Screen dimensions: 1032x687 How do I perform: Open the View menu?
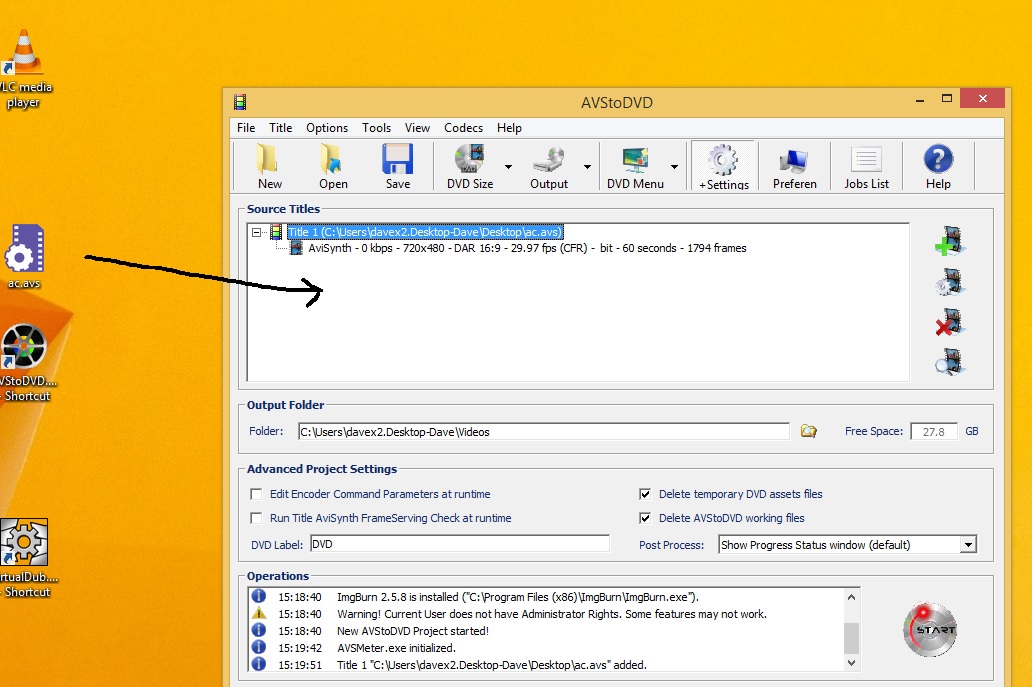[x=417, y=128]
